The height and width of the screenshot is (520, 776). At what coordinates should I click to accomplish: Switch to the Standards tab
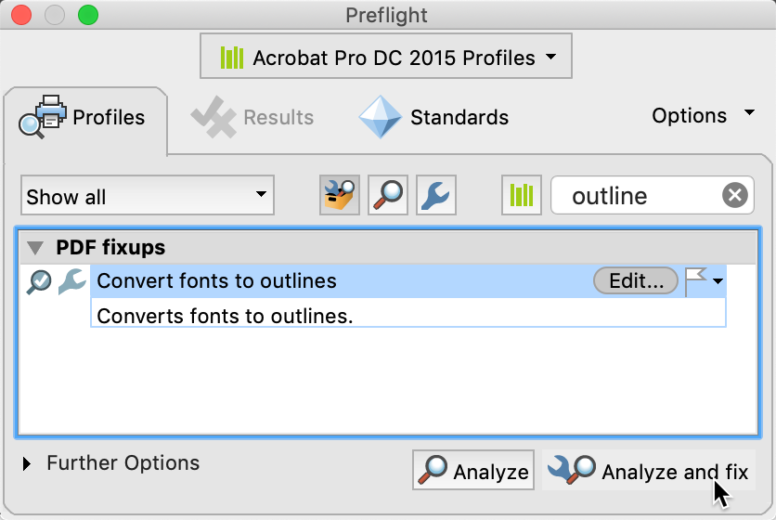(434, 118)
